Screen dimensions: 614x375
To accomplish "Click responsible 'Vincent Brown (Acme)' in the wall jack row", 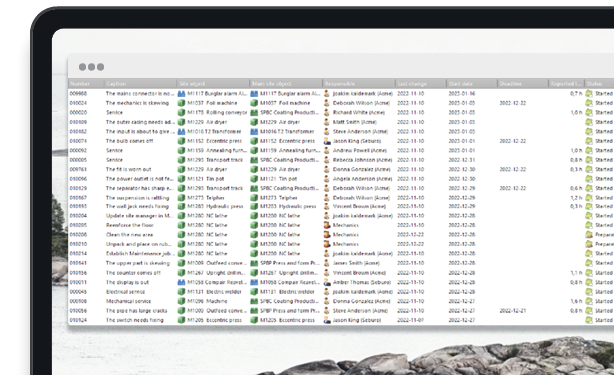I will coord(359,206).
